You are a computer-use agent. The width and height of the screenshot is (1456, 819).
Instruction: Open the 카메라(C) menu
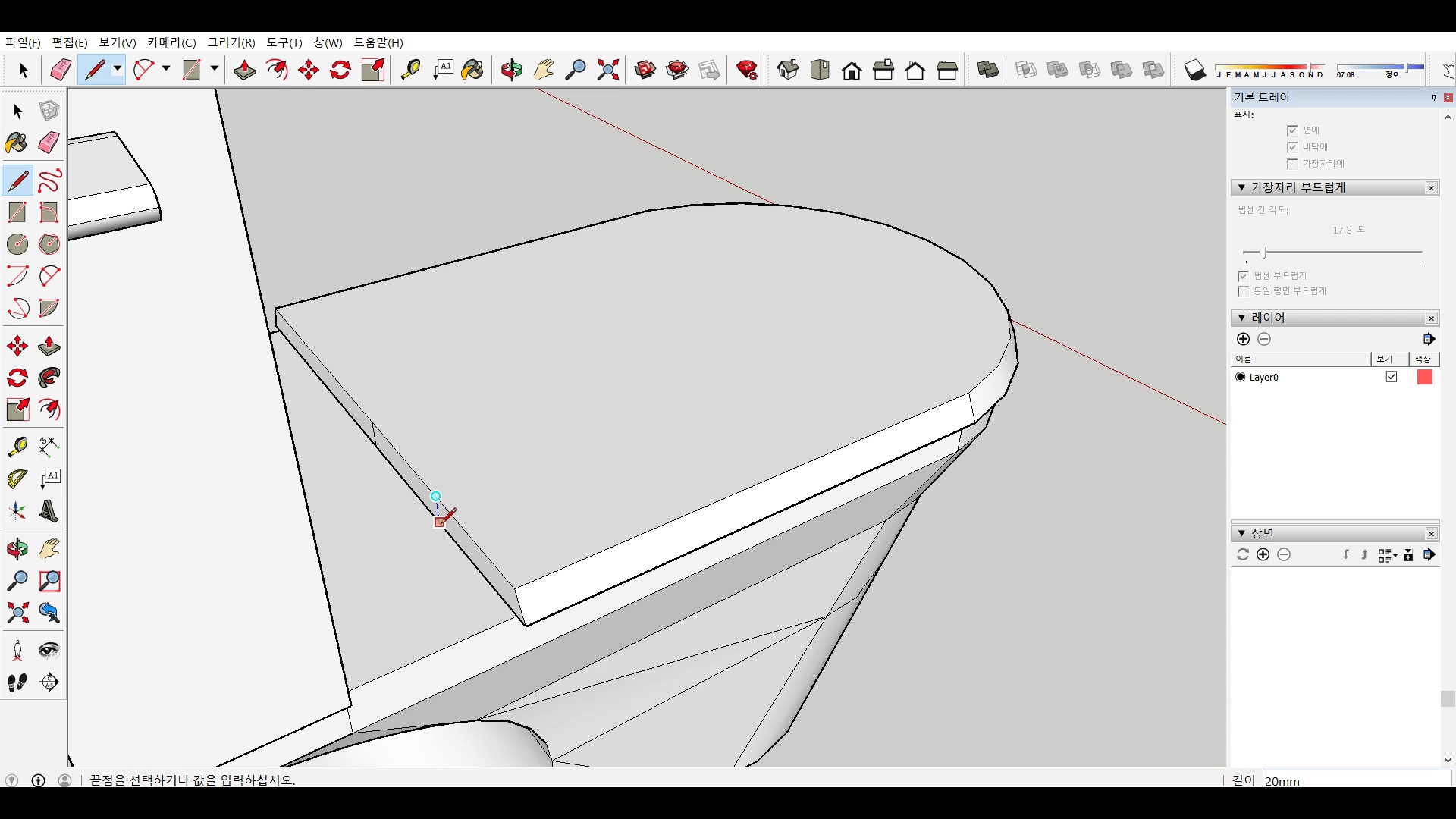[171, 42]
